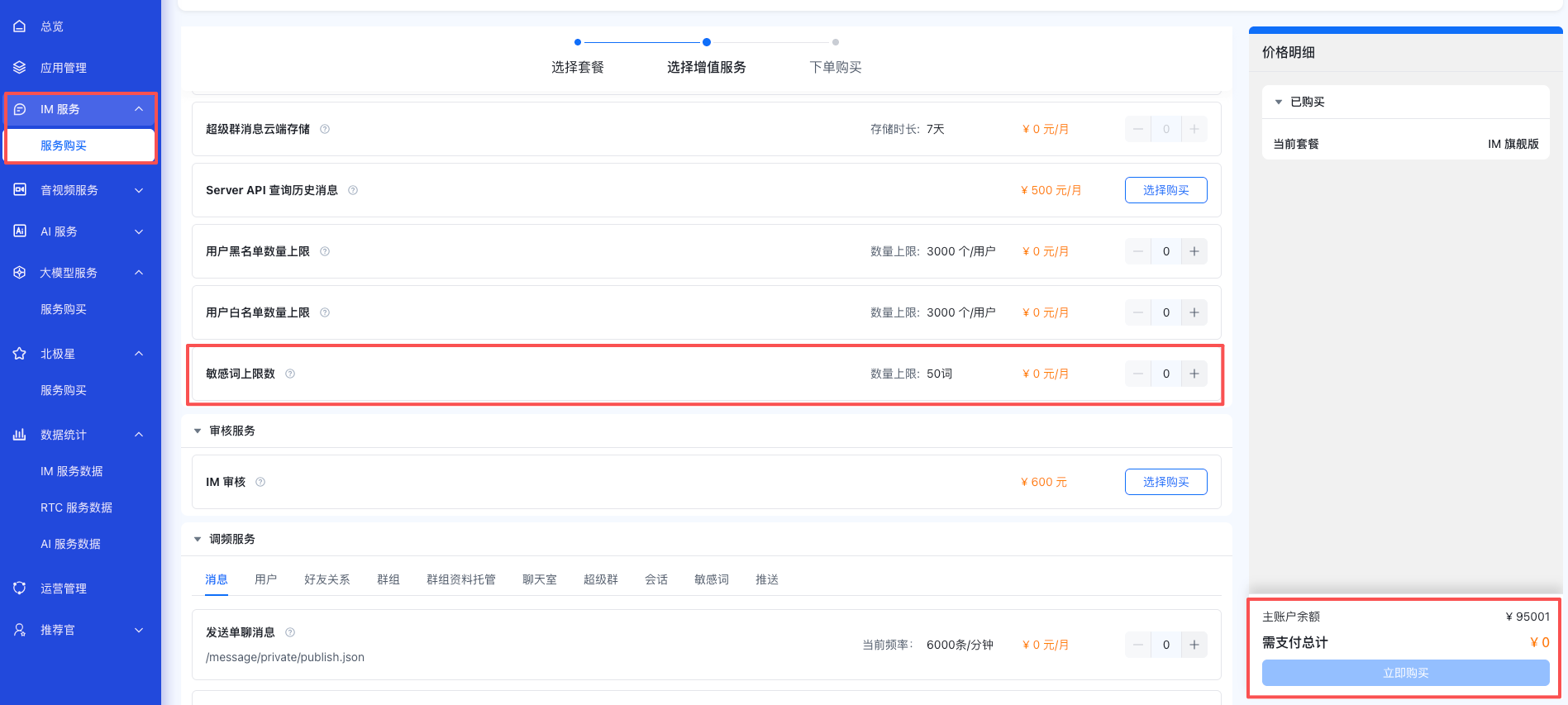Click 选择购买 for IM 审核

click(1166, 482)
